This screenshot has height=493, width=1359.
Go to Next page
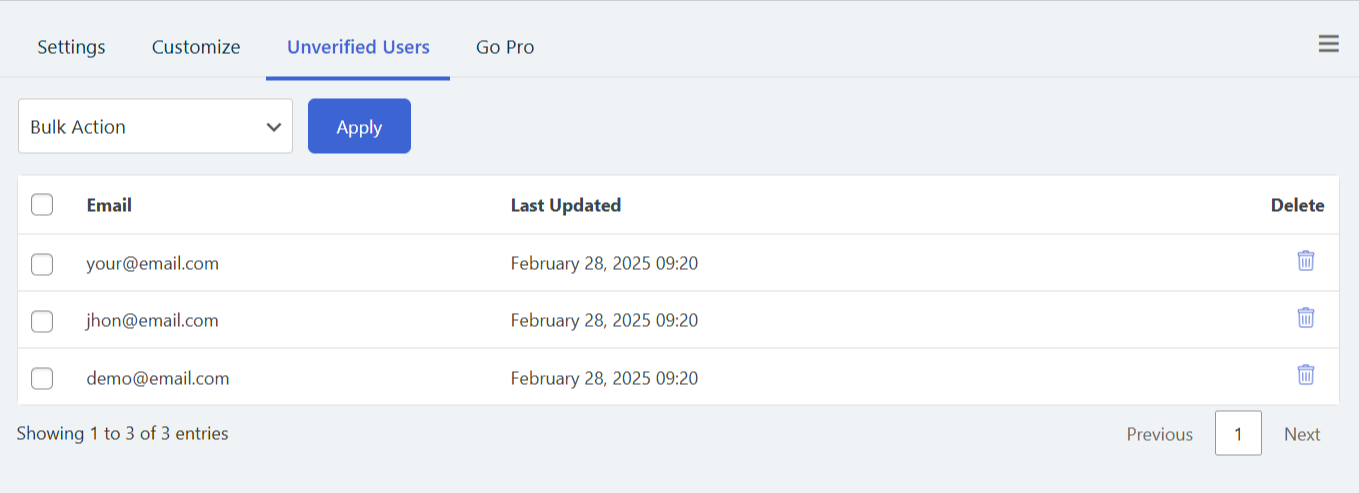click(x=1303, y=434)
